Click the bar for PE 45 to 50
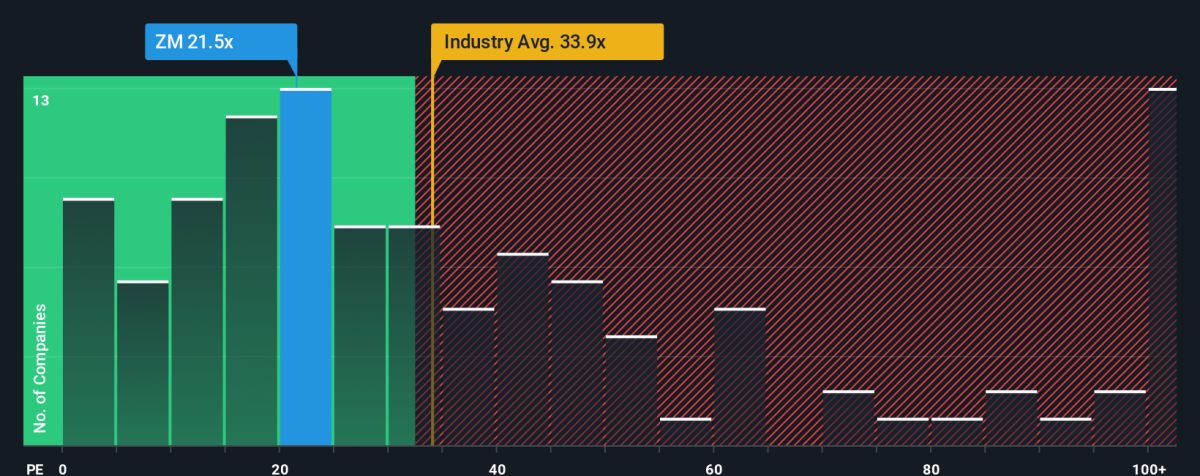Screen dimensions: 1200x476 (x=577, y=363)
